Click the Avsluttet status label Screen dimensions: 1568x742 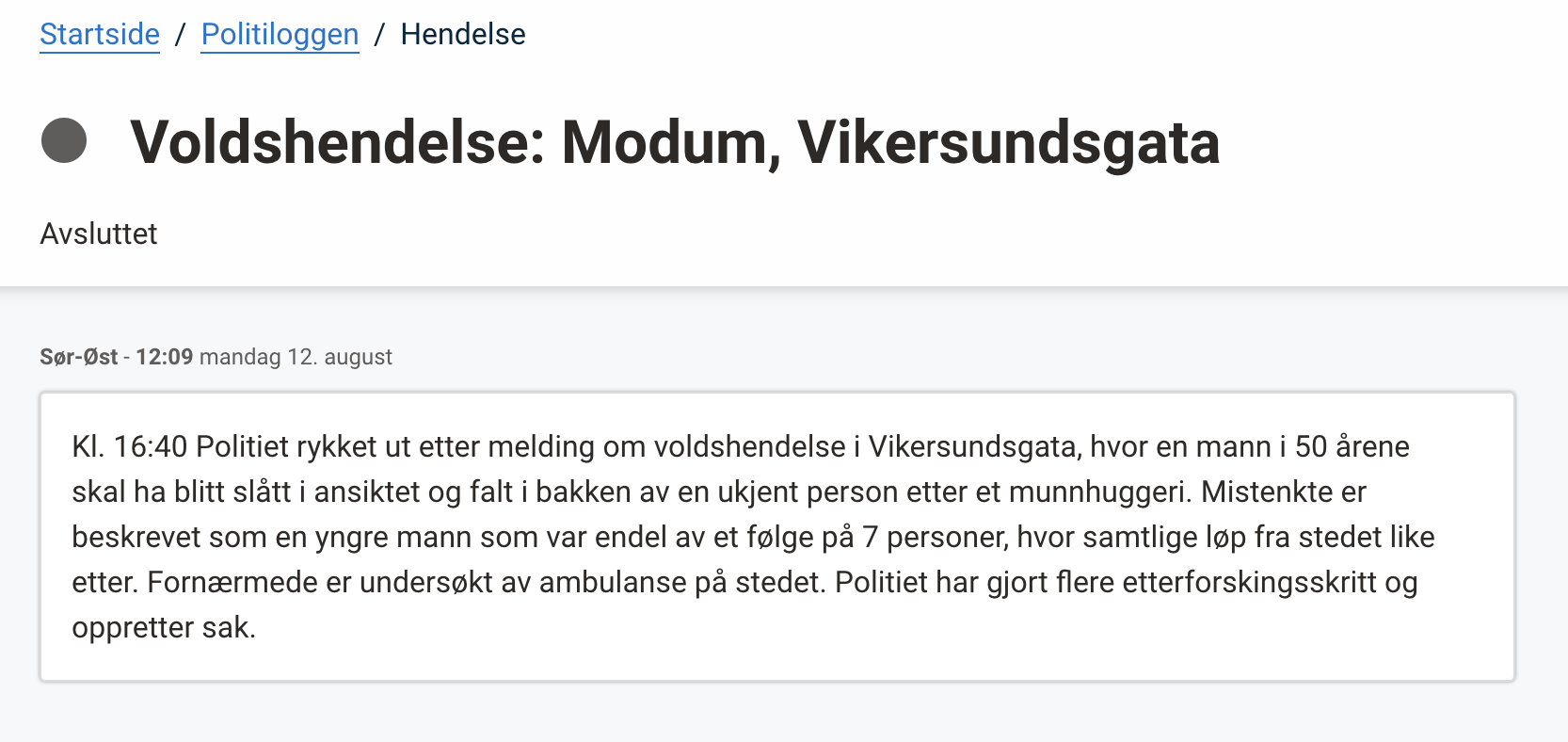click(x=99, y=234)
